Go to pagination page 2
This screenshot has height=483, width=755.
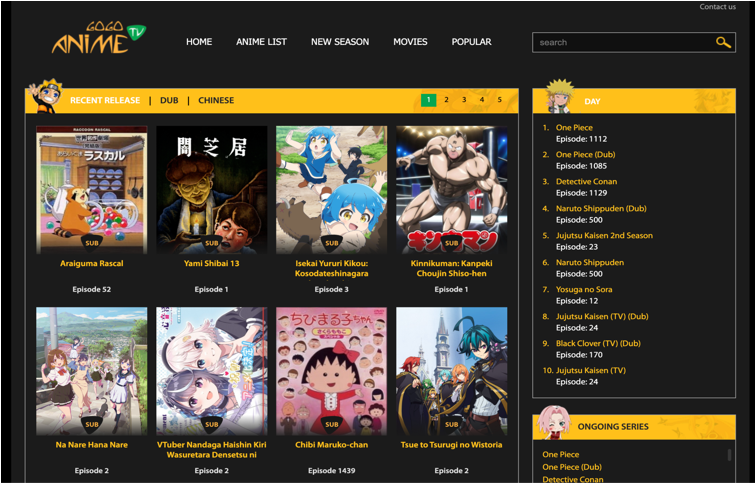click(446, 100)
